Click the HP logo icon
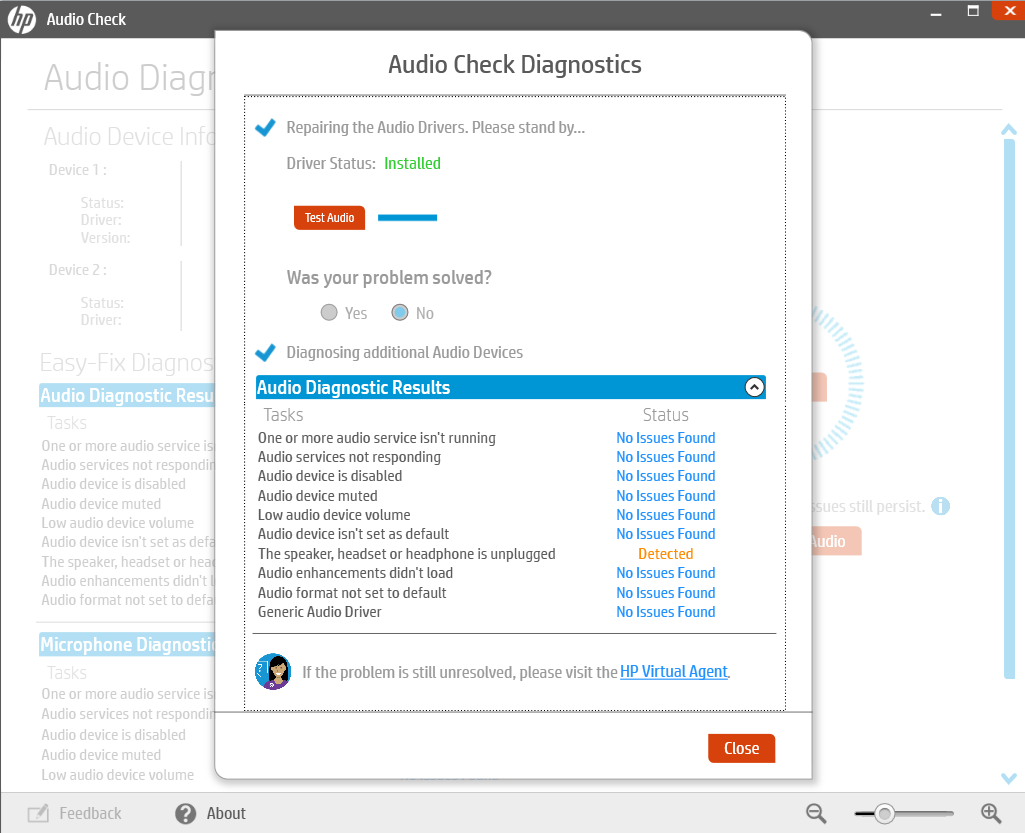 click(x=22, y=20)
